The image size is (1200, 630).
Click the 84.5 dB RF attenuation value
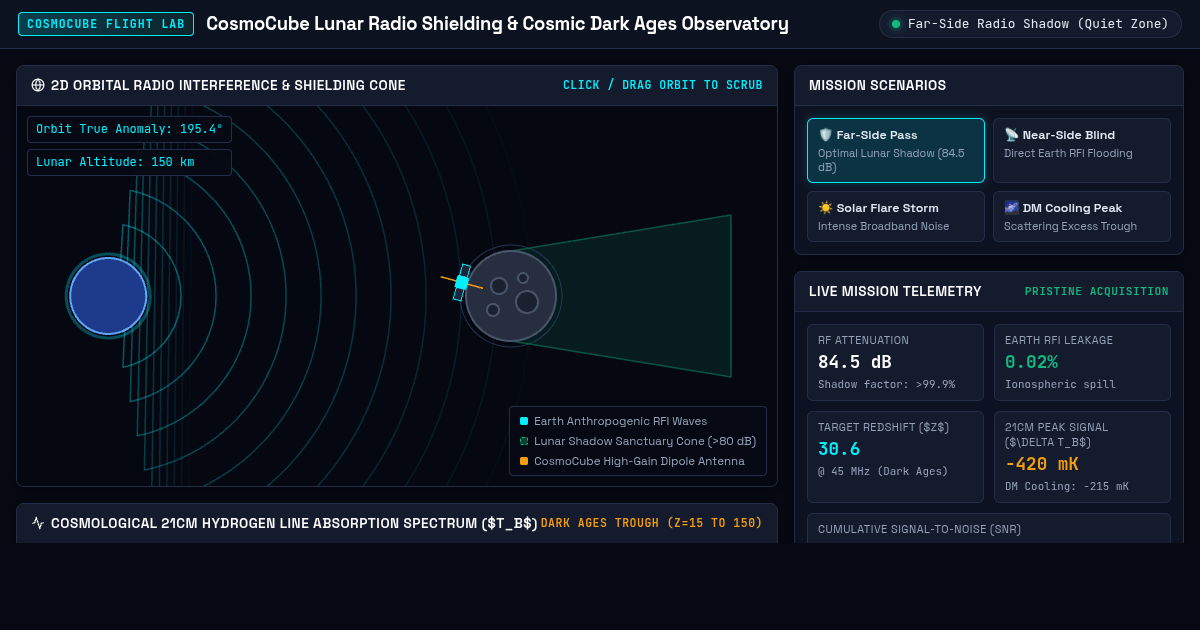855,362
